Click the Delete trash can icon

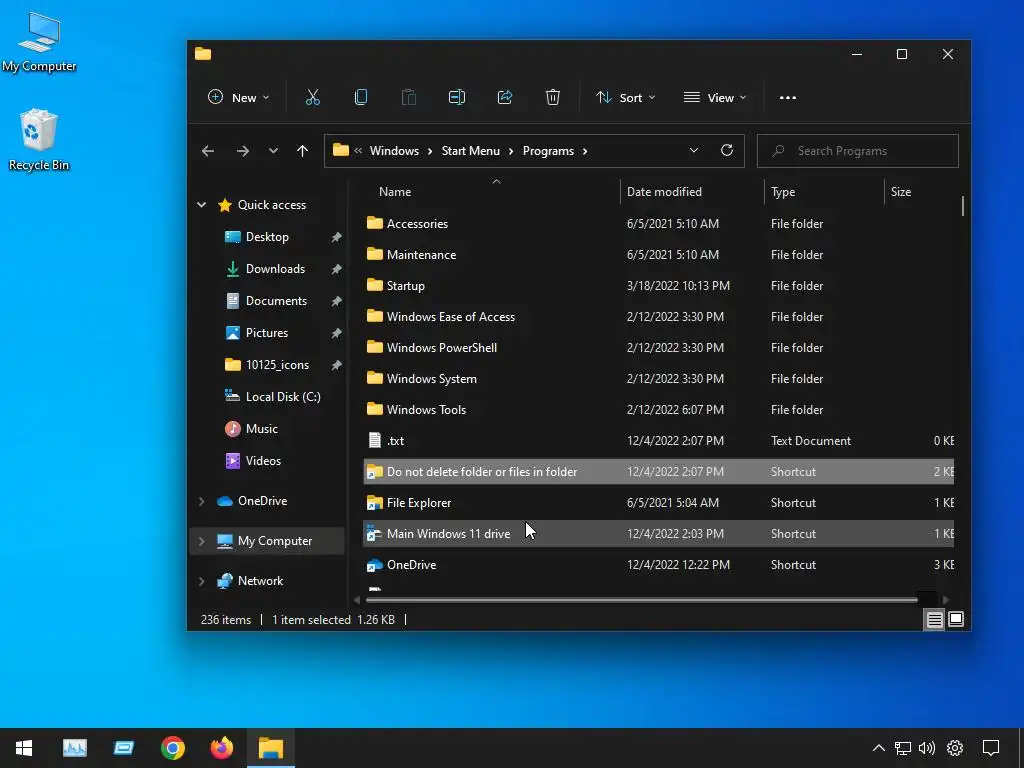click(552, 97)
